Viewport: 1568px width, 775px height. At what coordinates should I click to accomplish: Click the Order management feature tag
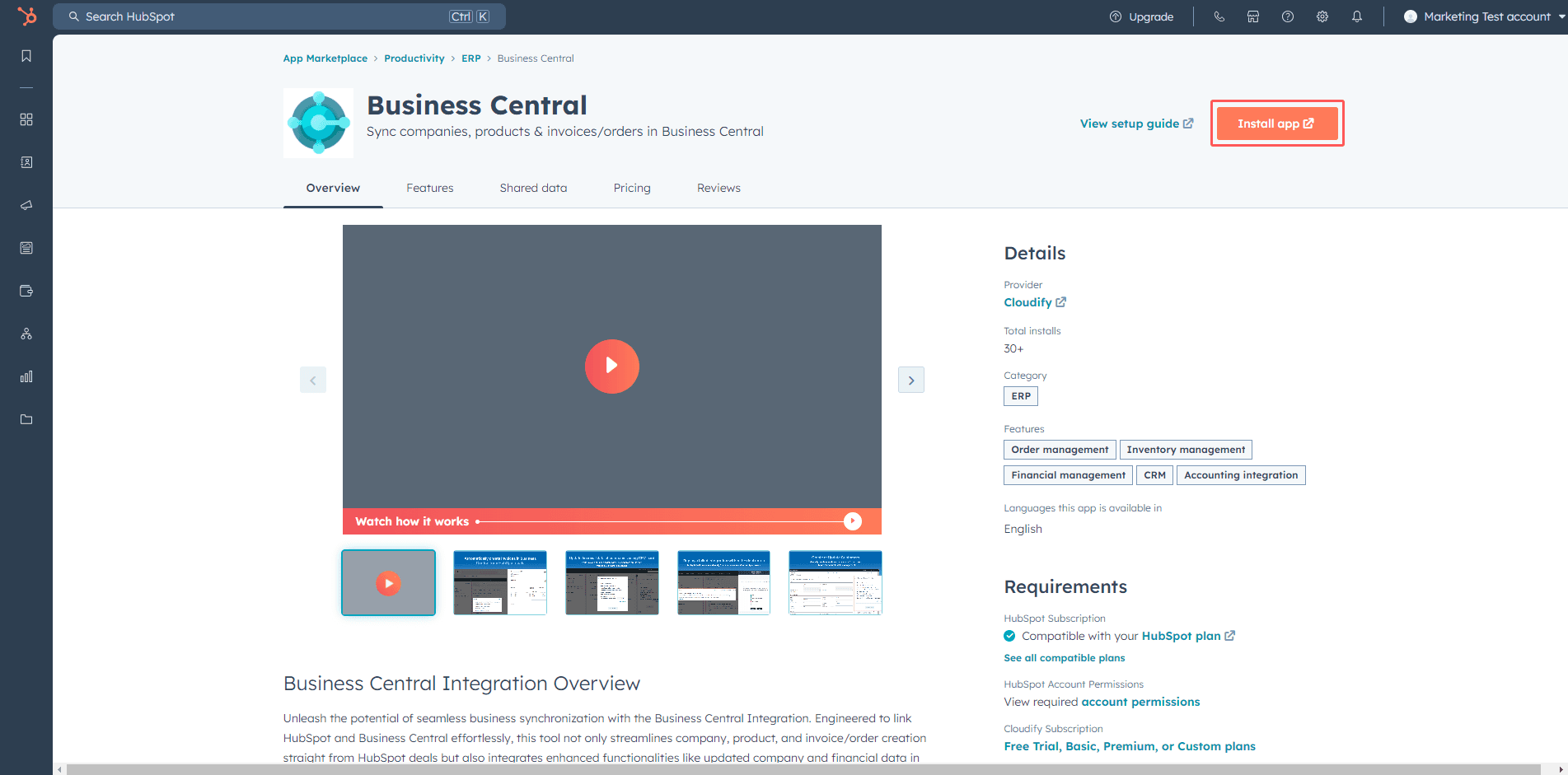click(1060, 450)
